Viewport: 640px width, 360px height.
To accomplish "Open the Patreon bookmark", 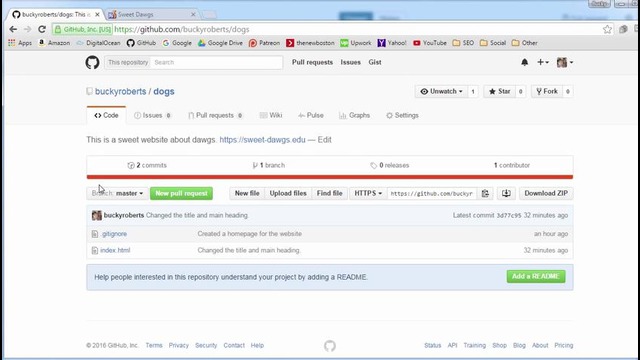I will (264, 43).
